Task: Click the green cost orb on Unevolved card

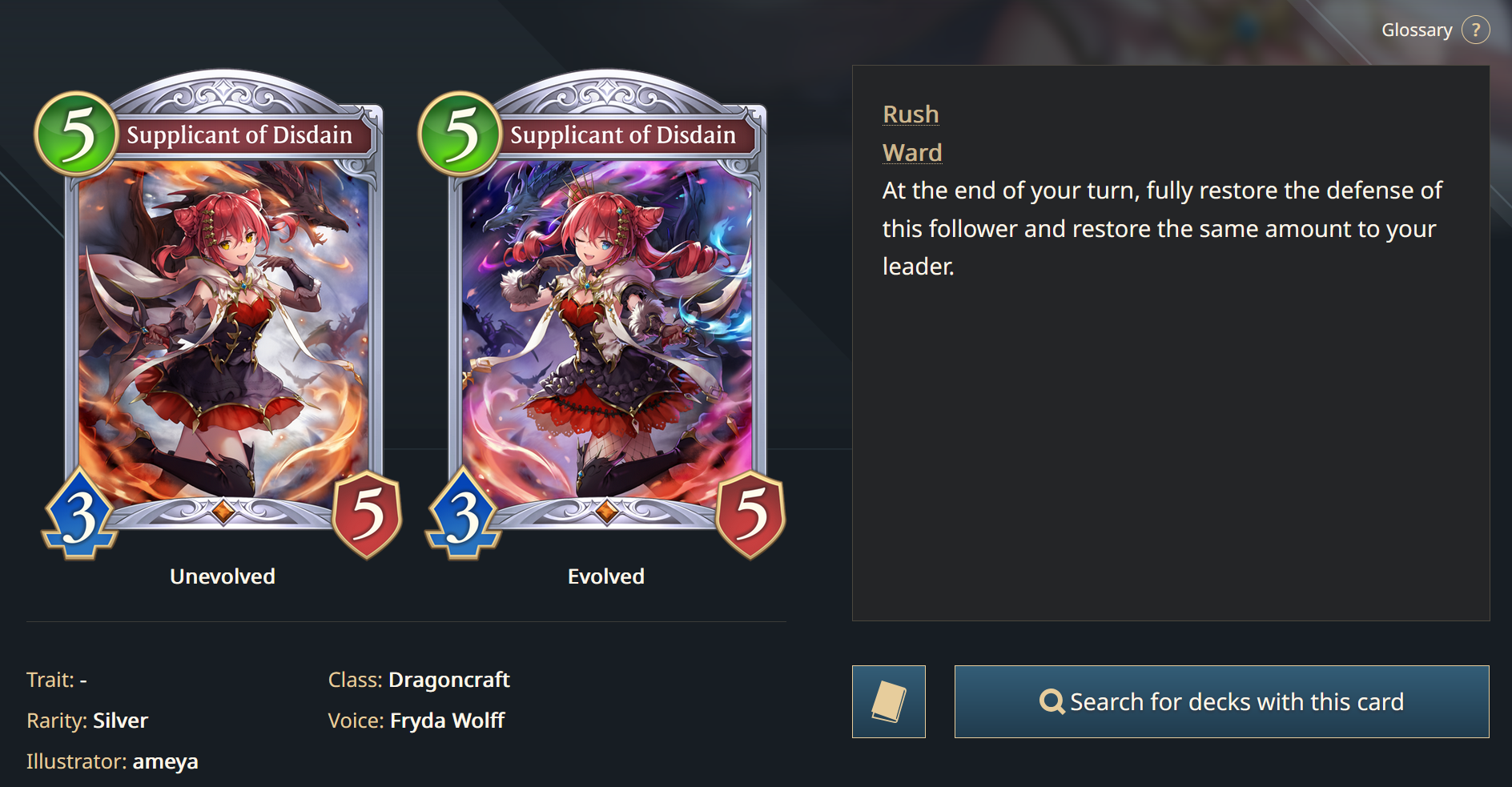Action: tap(76, 134)
